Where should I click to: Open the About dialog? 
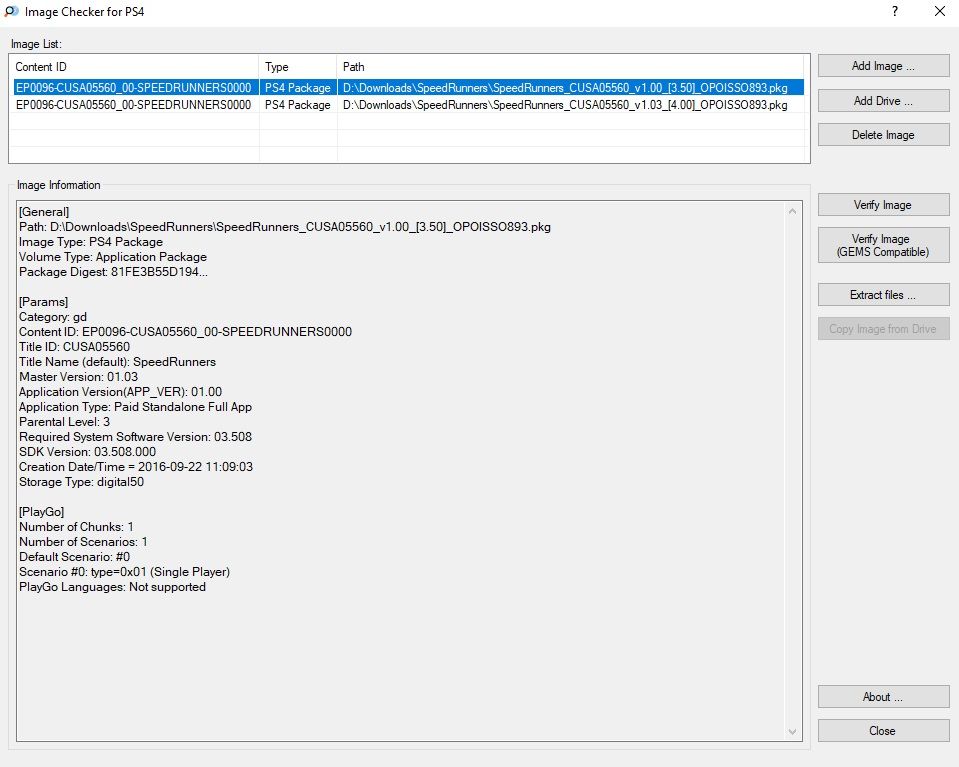tap(883, 697)
